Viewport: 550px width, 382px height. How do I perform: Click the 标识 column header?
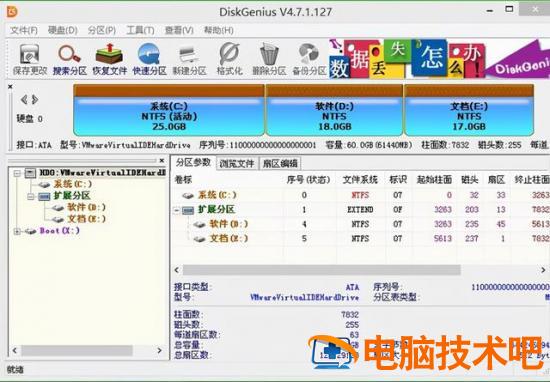coord(398,180)
